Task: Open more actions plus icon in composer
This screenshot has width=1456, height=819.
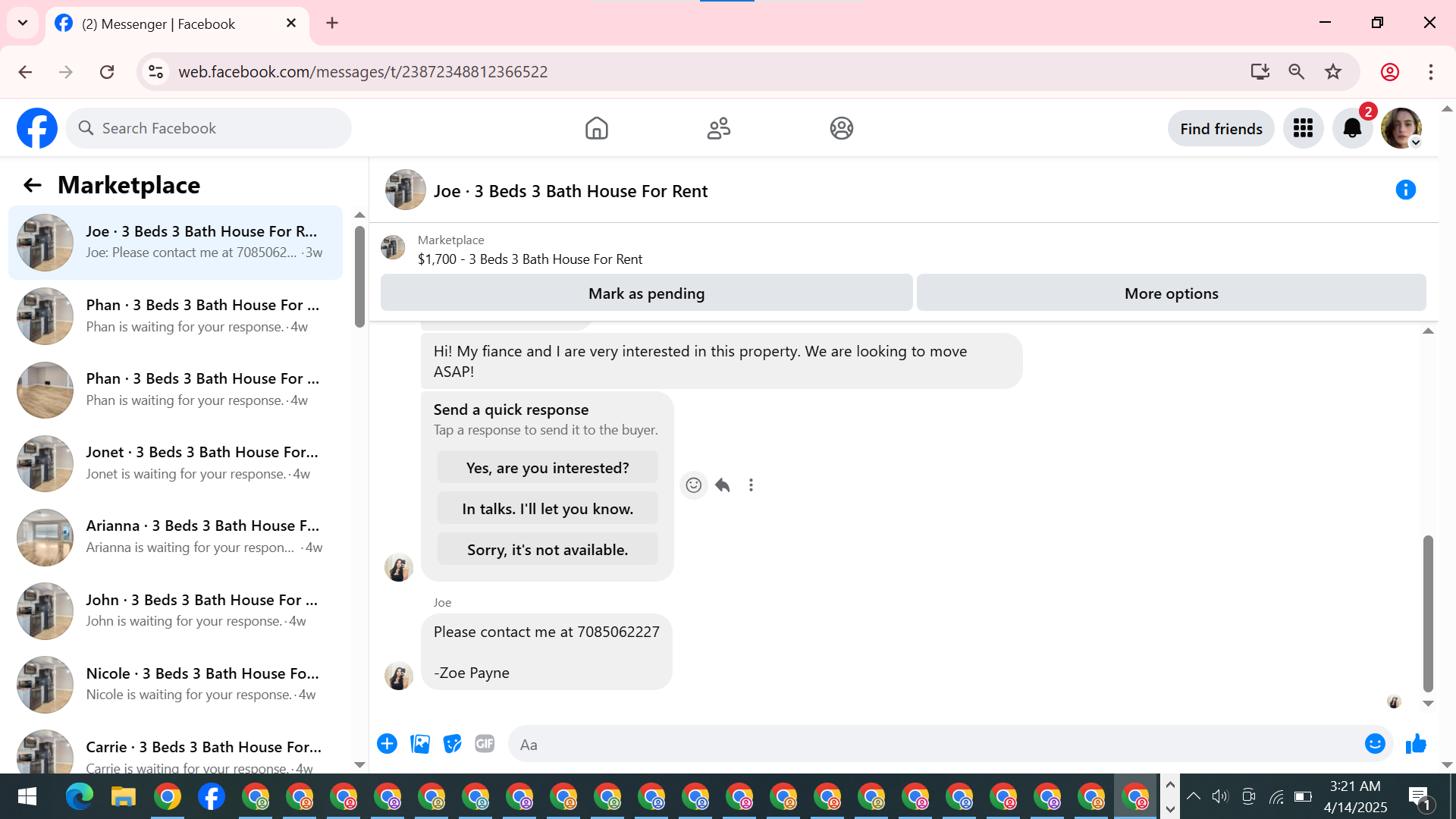Action: (x=387, y=744)
